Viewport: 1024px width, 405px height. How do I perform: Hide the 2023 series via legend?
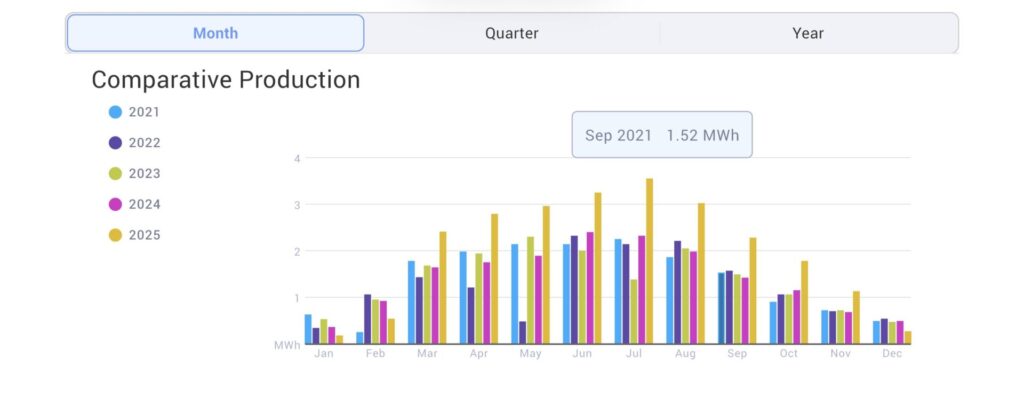click(x=115, y=174)
